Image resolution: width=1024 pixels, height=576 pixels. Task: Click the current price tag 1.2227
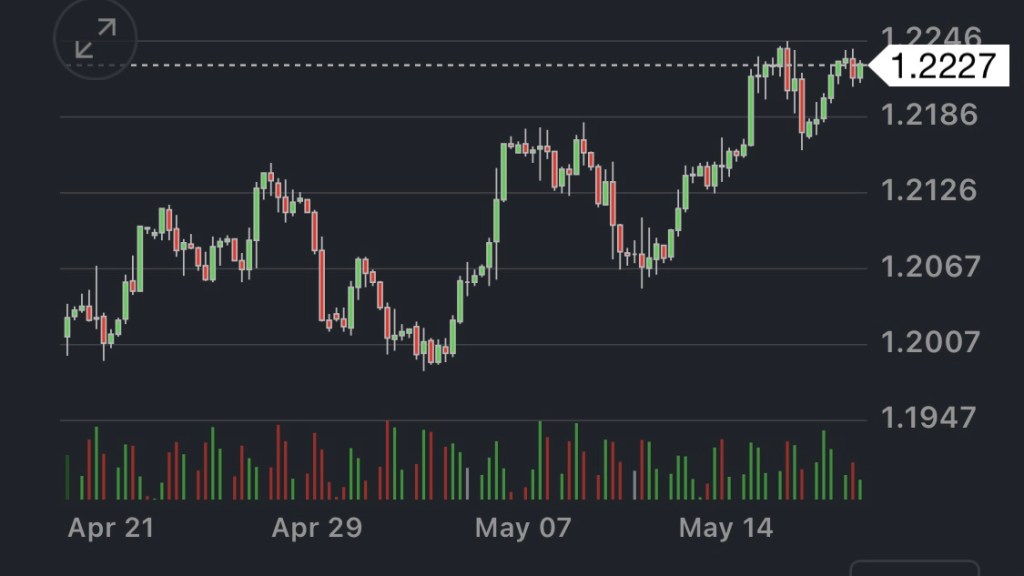coord(942,66)
